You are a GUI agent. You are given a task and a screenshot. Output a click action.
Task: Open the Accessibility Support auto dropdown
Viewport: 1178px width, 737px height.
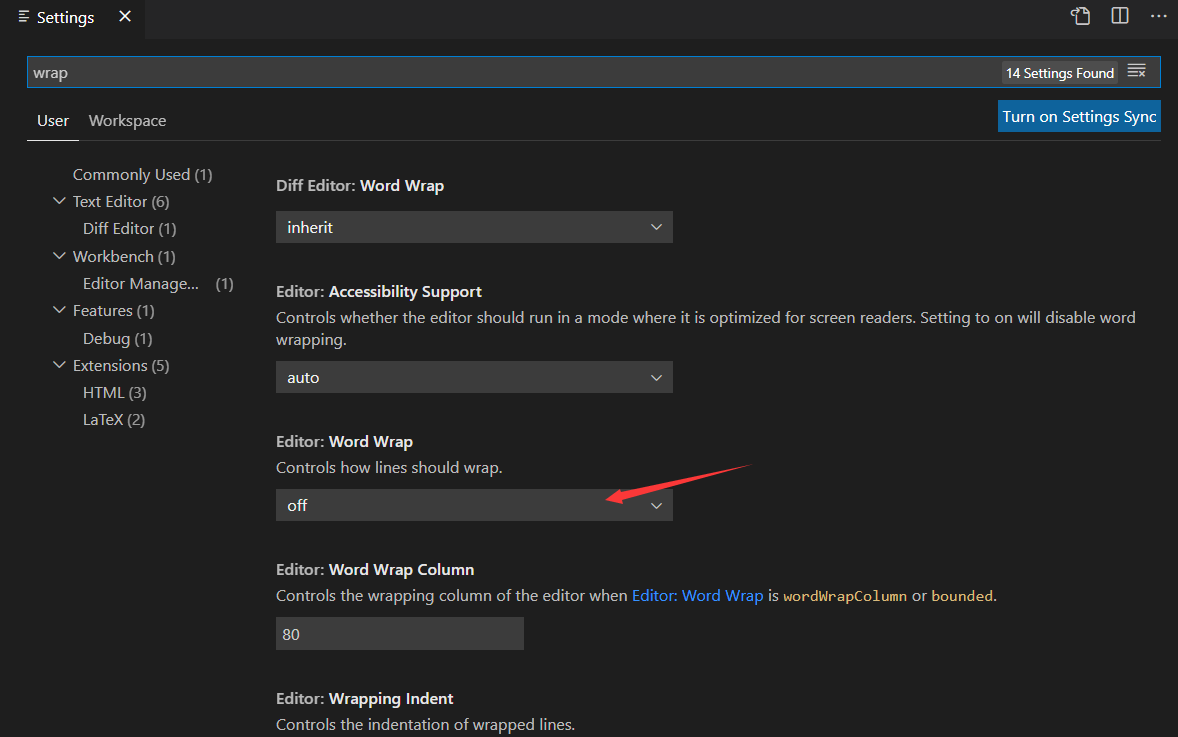click(474, 377)
